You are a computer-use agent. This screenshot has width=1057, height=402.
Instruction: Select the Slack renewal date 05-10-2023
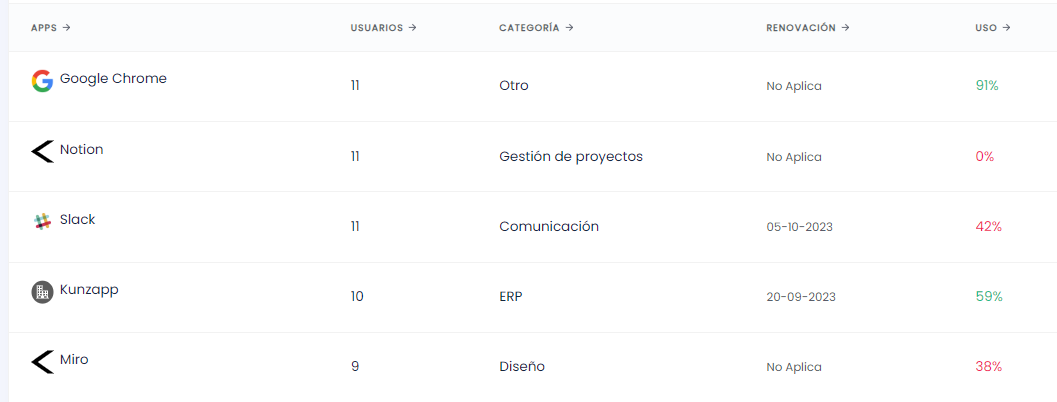pyautogui.click(x=799, y=227)
